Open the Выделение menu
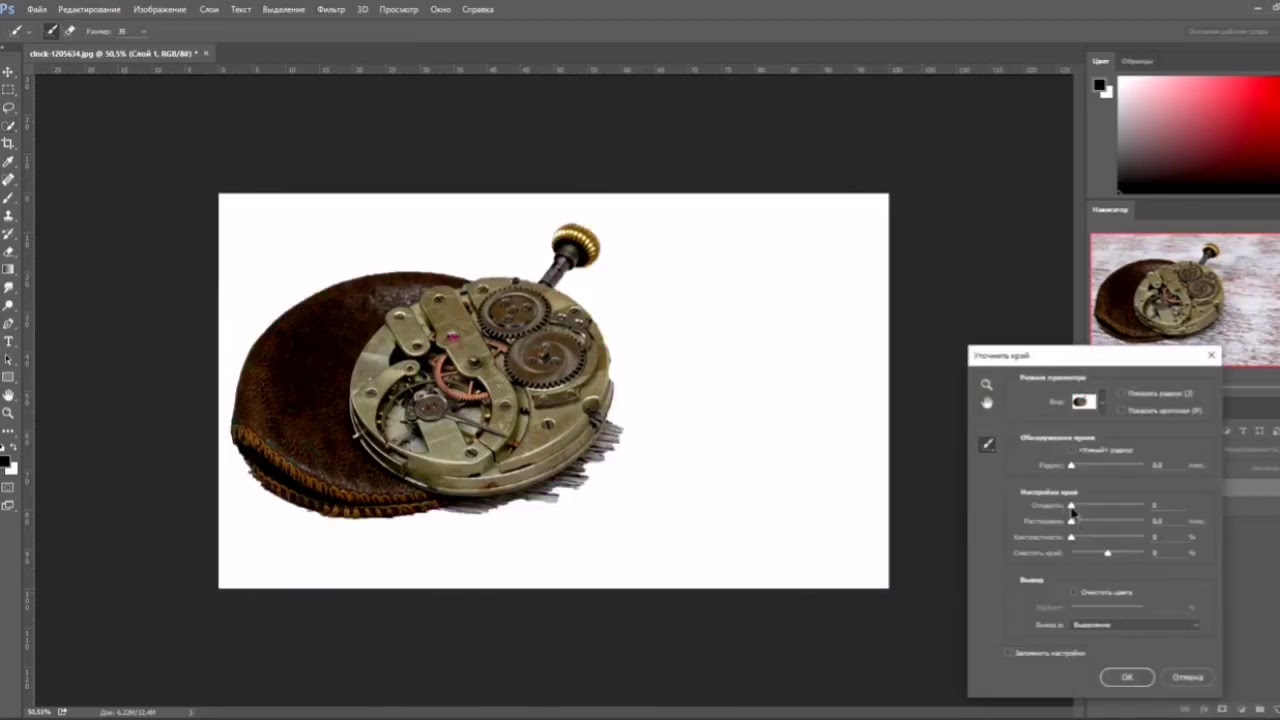The height and width of the screenshot is (720, 1280). (284, 9)
